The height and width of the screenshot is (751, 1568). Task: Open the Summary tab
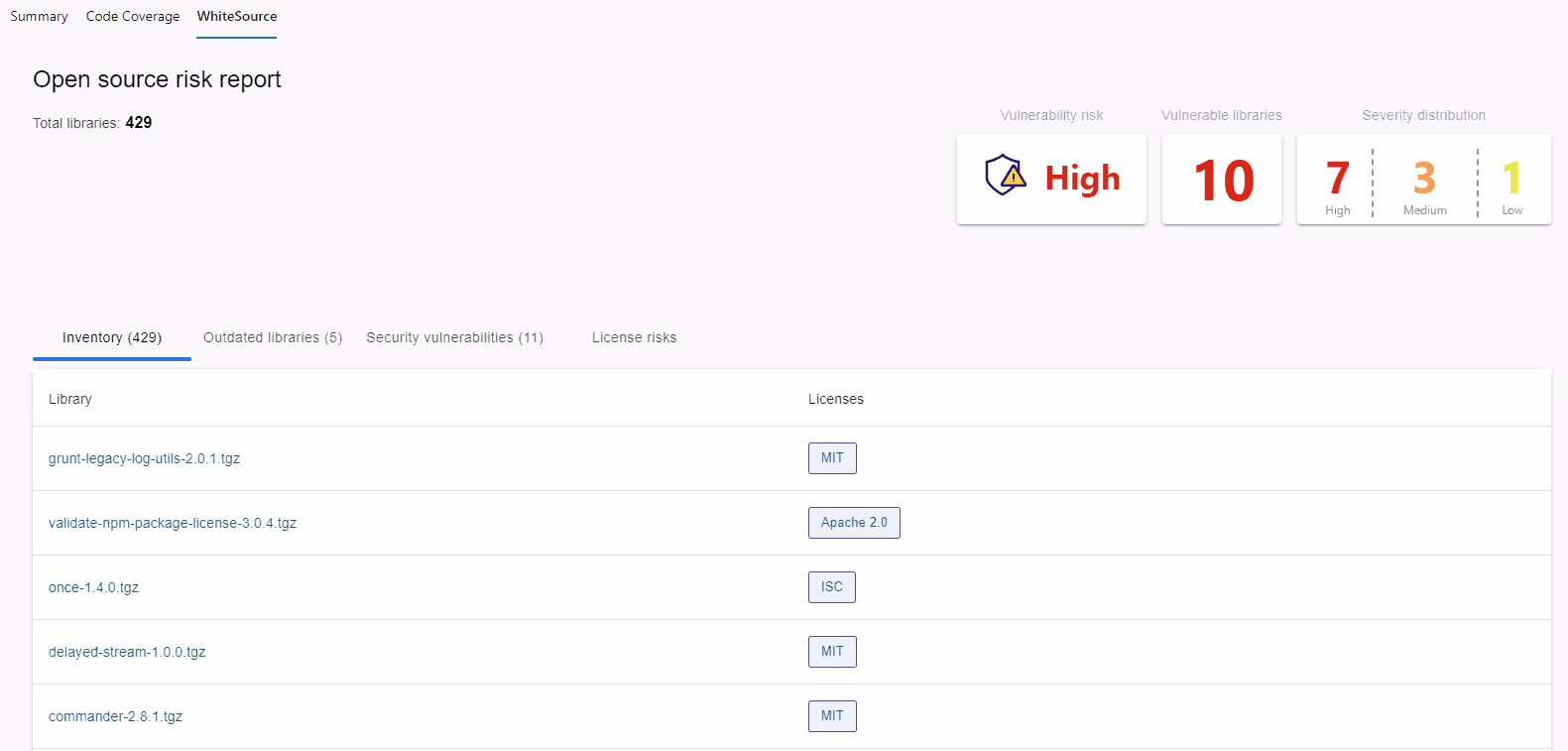click(x=39, y=17)
